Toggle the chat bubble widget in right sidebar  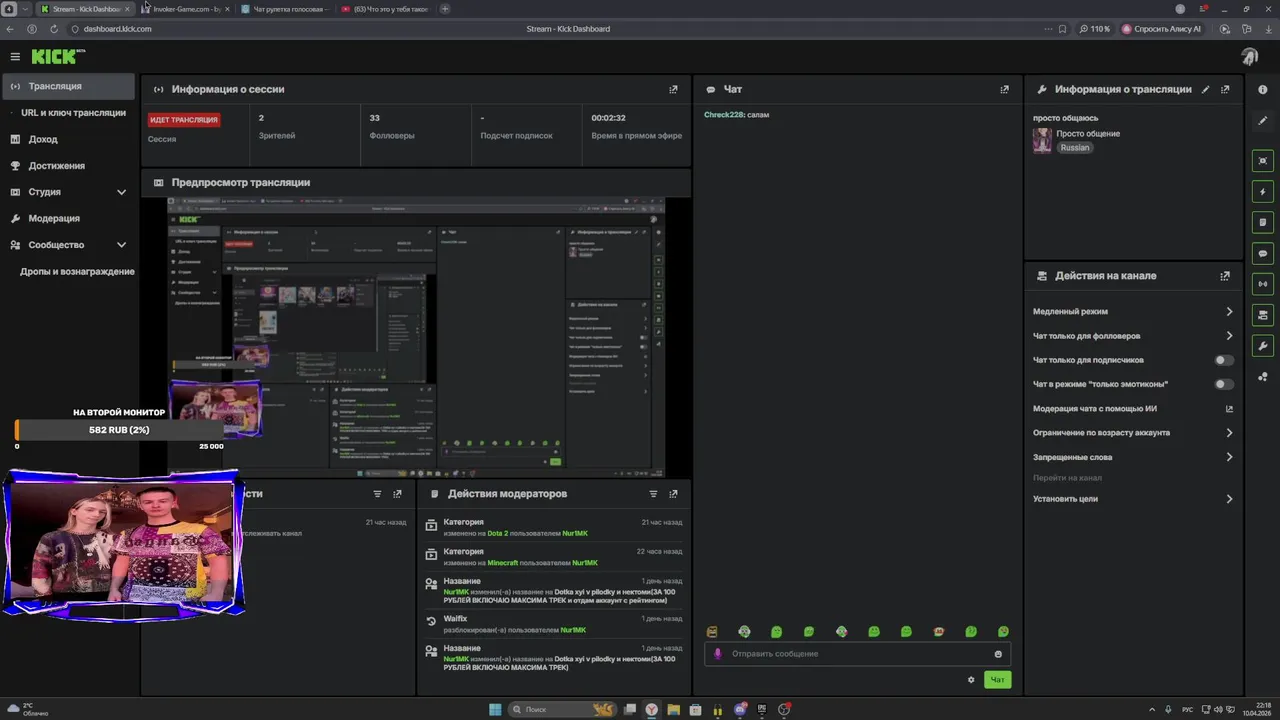pos(1263,254)
